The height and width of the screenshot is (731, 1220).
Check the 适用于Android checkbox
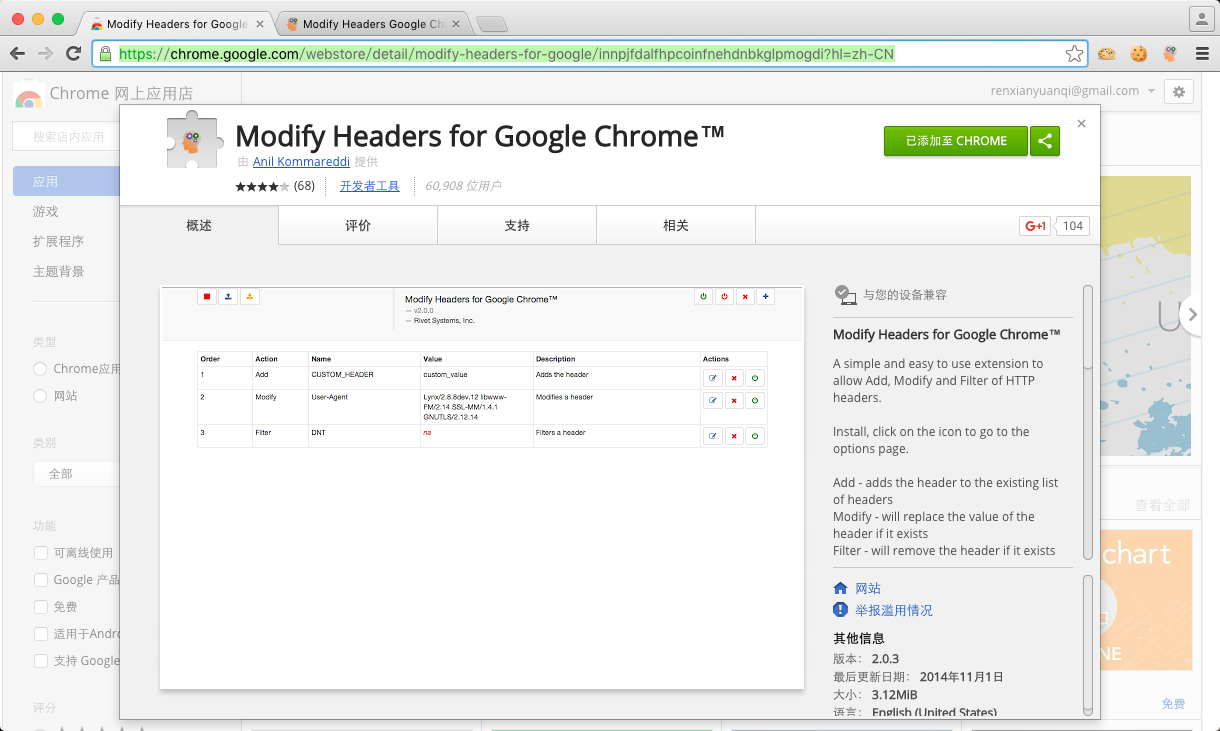coord(41,634)
